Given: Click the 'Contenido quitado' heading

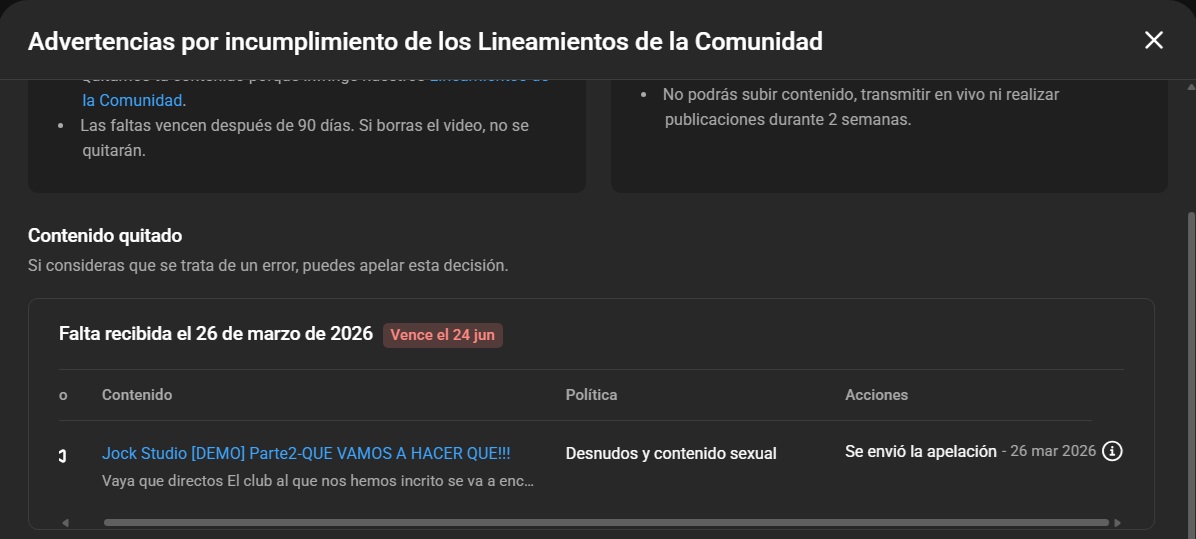Looking at the screenshot, I should point(104,236).
